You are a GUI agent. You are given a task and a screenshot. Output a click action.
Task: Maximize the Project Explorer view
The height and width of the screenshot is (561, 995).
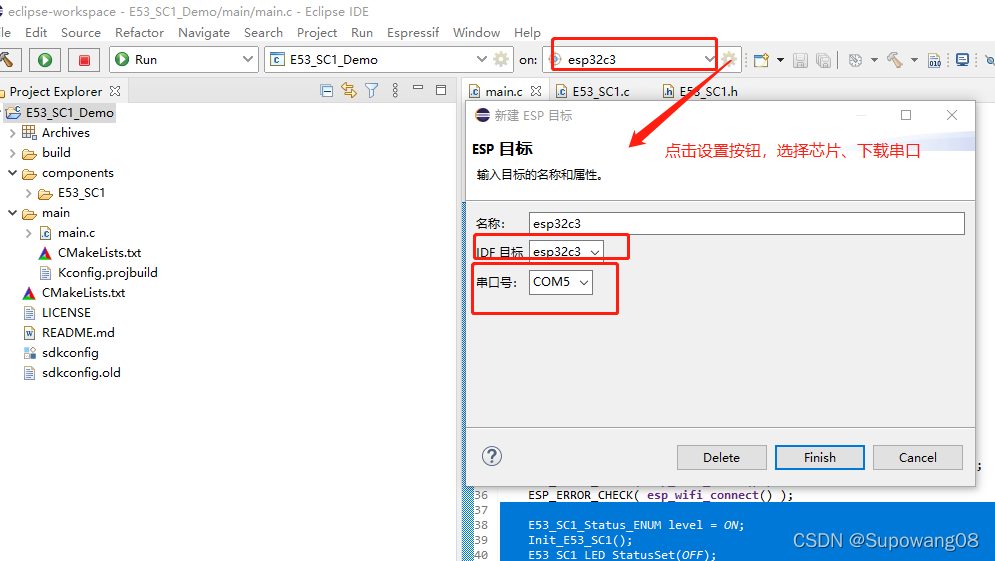point(441,90)
